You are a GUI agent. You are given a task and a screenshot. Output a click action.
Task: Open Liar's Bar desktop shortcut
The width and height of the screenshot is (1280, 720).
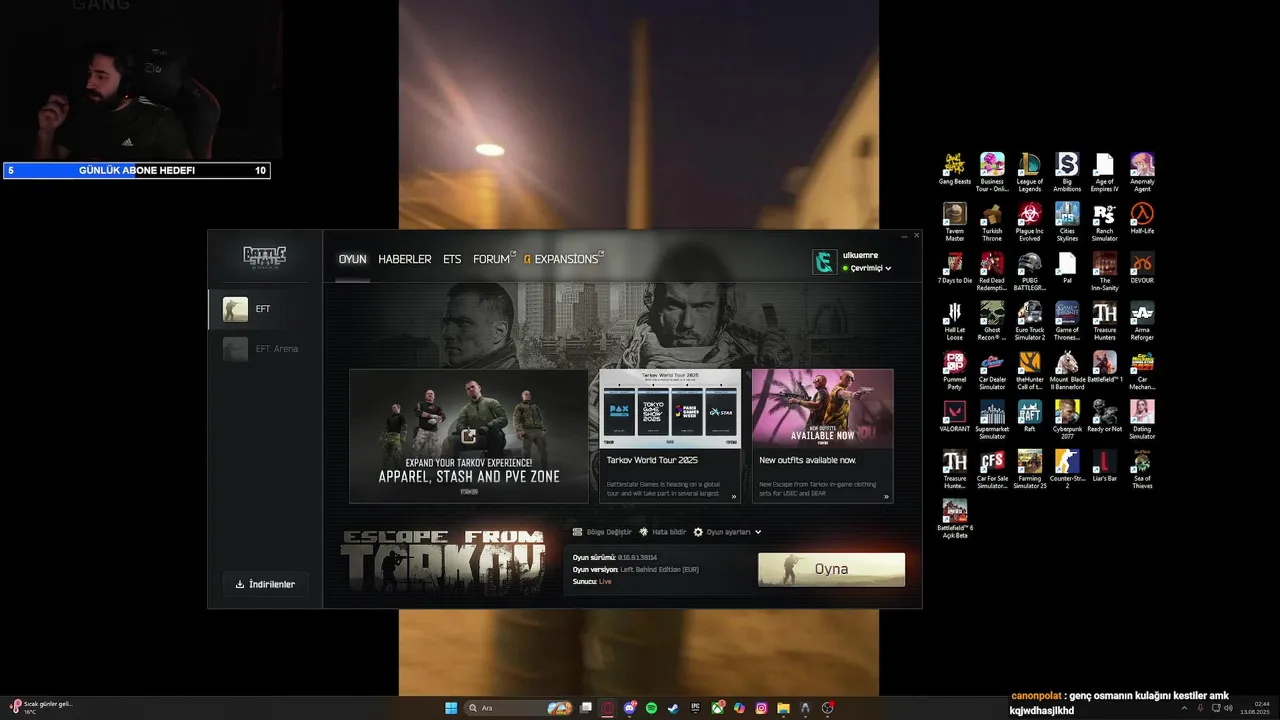tap(1104, 466)
